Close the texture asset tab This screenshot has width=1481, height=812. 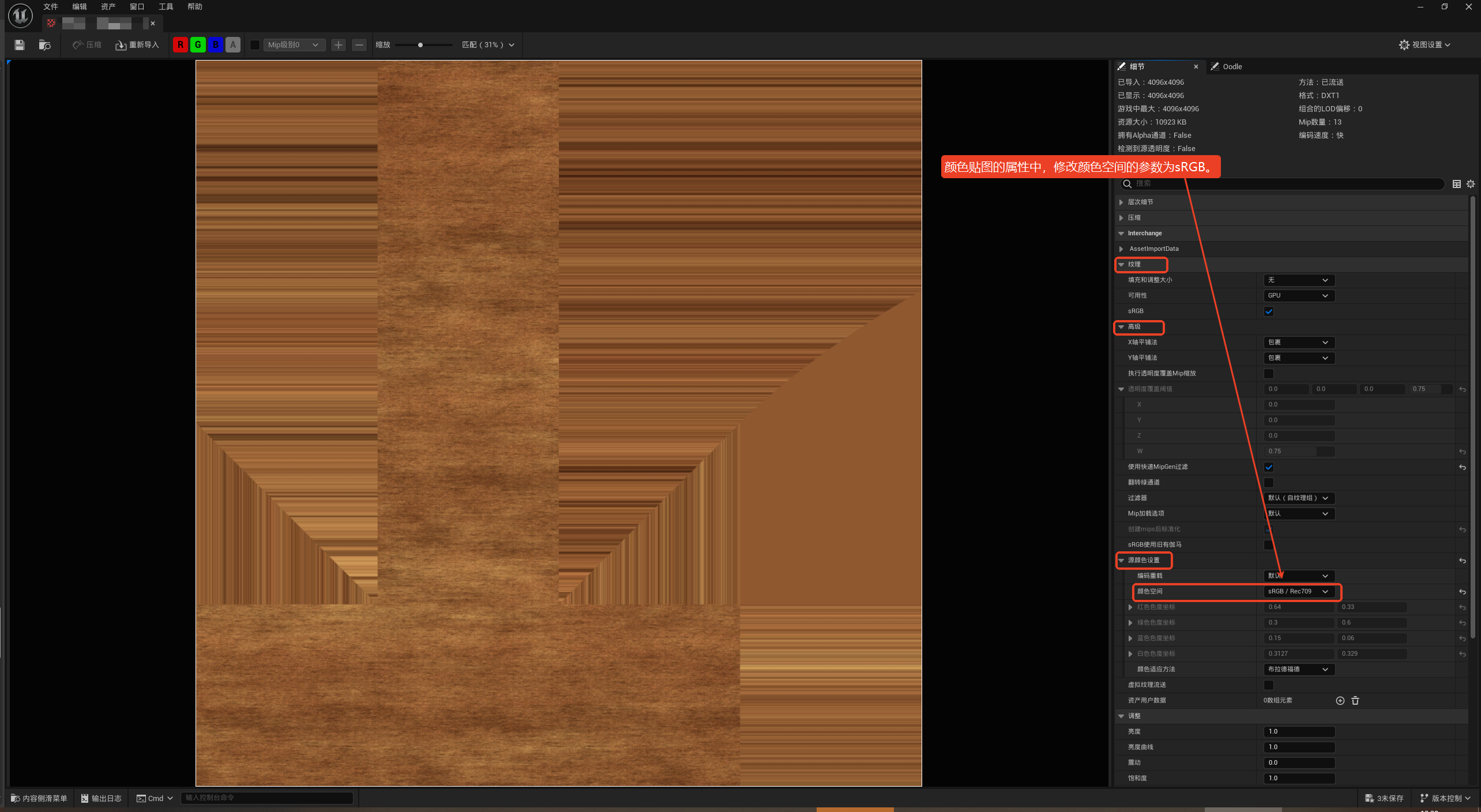click(x=153, y=24)
